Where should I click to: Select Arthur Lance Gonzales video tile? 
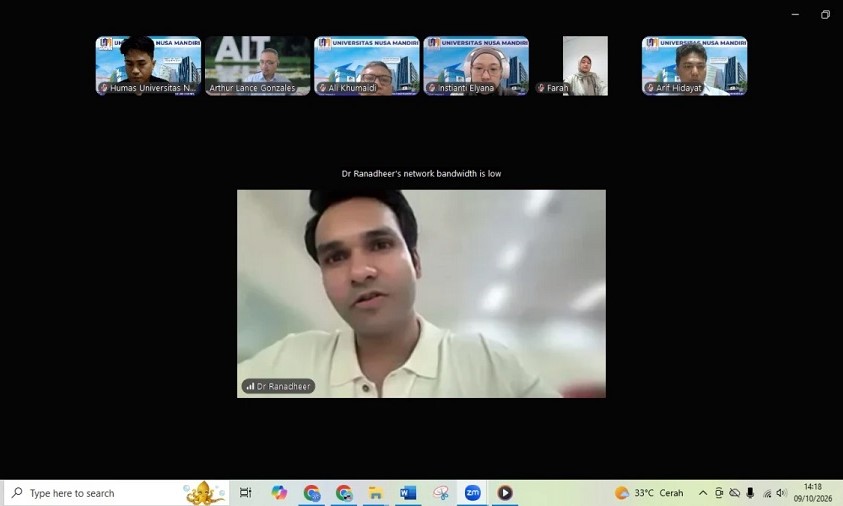[x=258, y=66]
